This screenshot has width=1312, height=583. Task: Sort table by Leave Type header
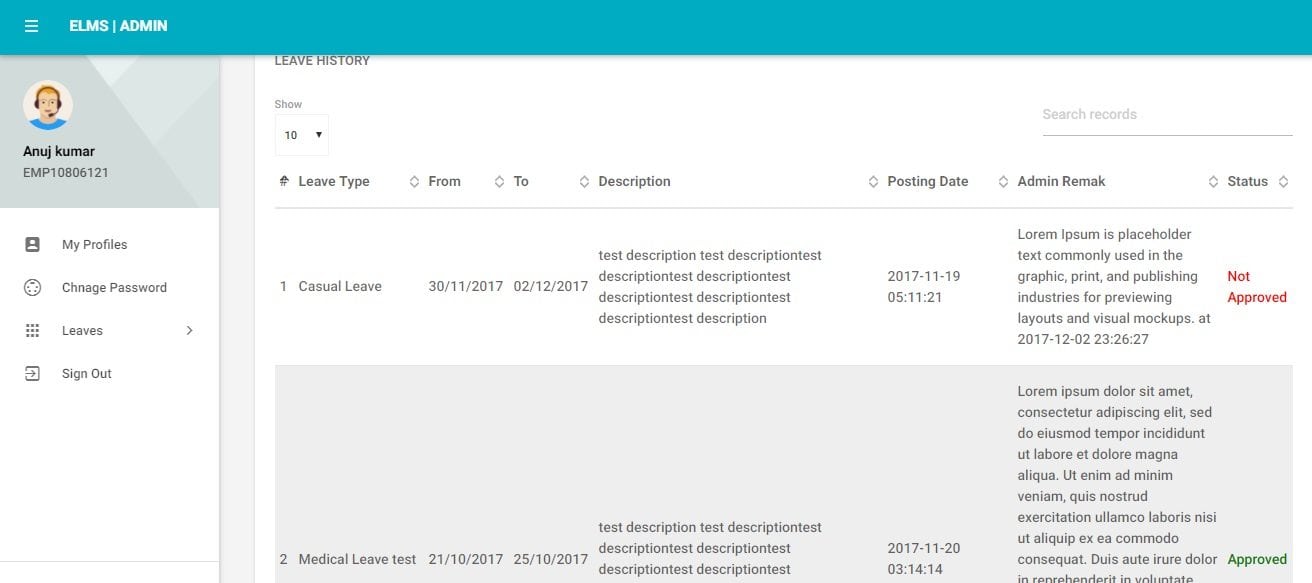pos(334,181)
